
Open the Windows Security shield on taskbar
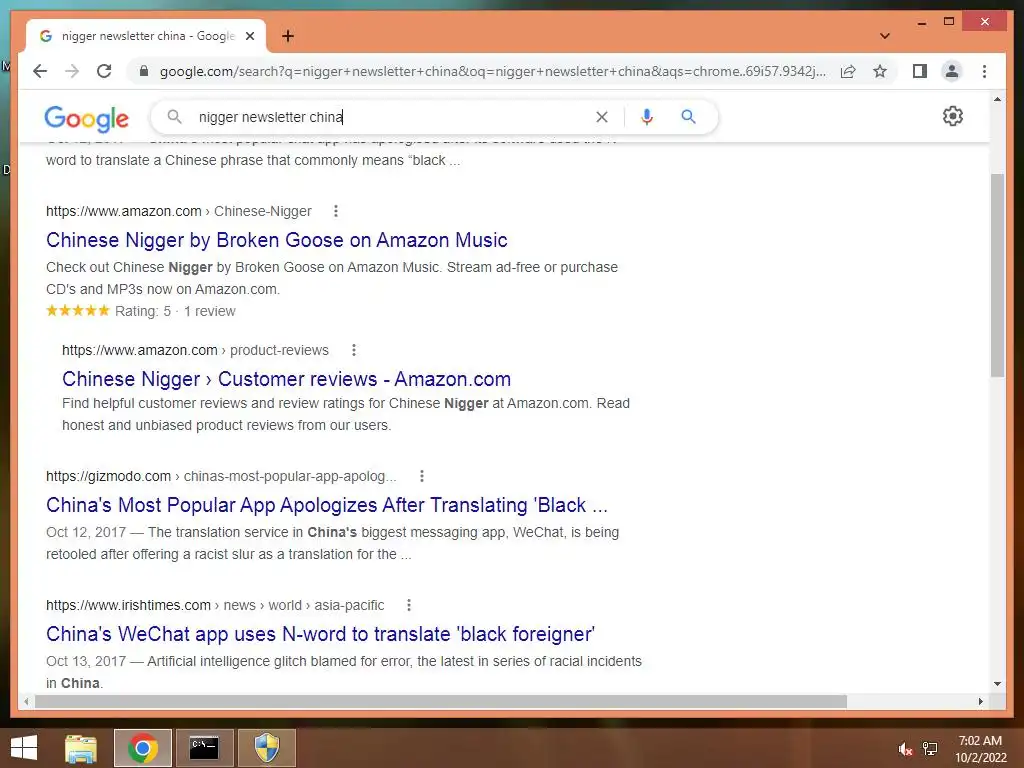[x=266, y=748]
